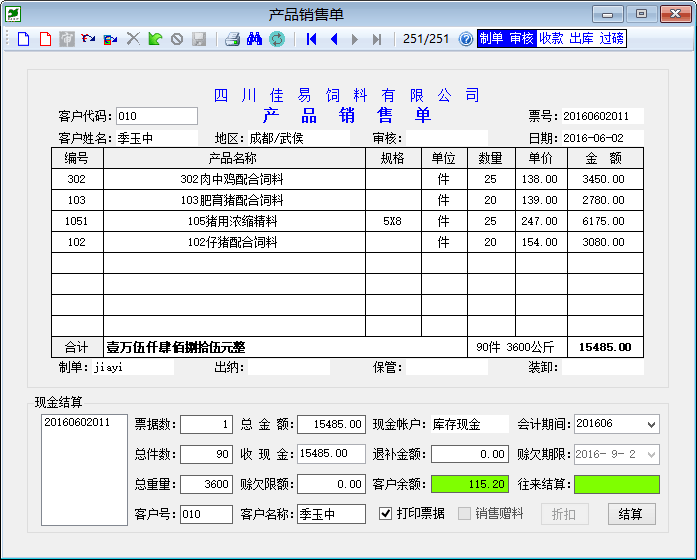Click the cancel circle-slash icon

pos(177,39)
